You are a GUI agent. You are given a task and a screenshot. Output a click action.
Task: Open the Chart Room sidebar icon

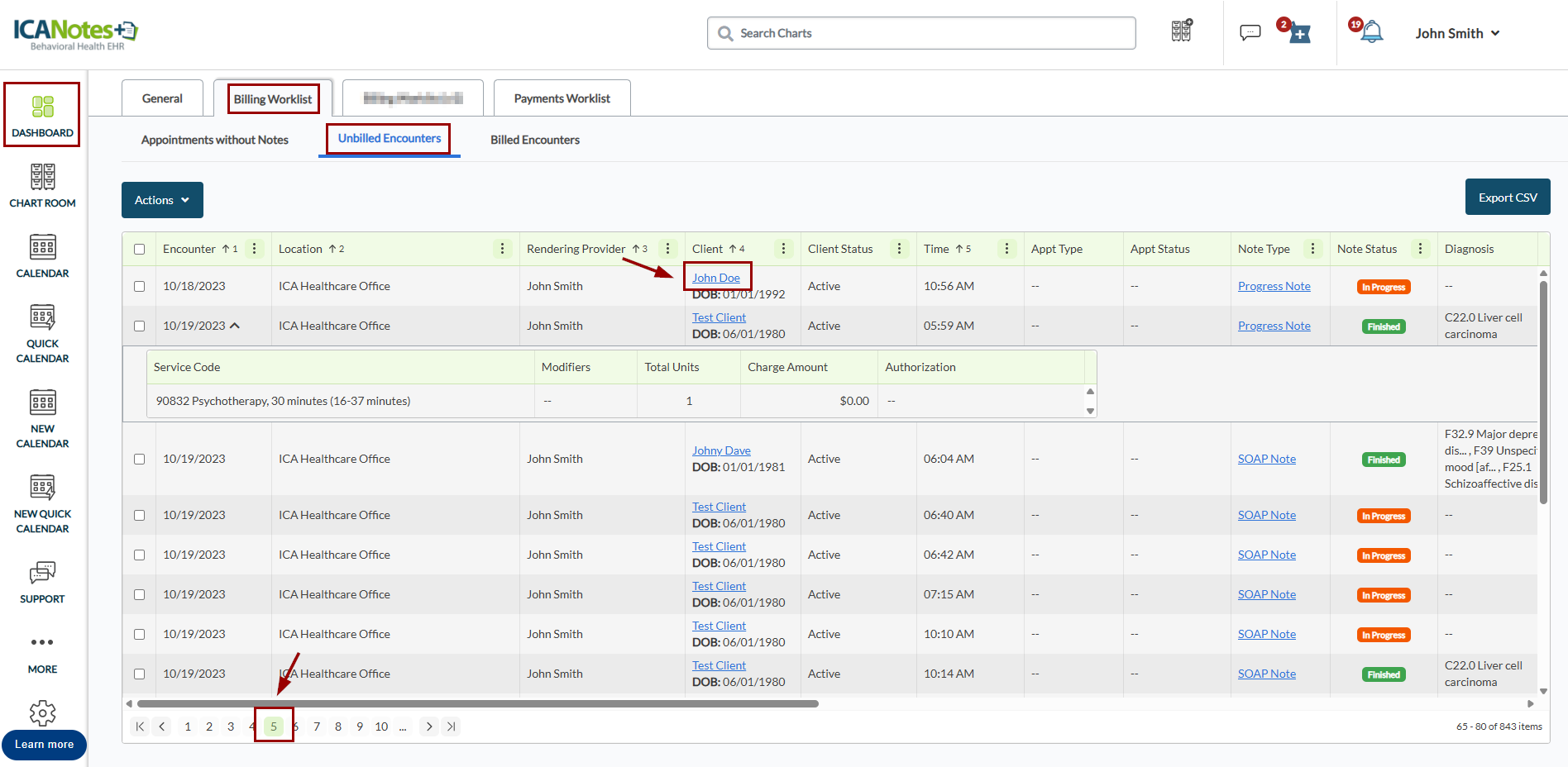coord(42,186)
